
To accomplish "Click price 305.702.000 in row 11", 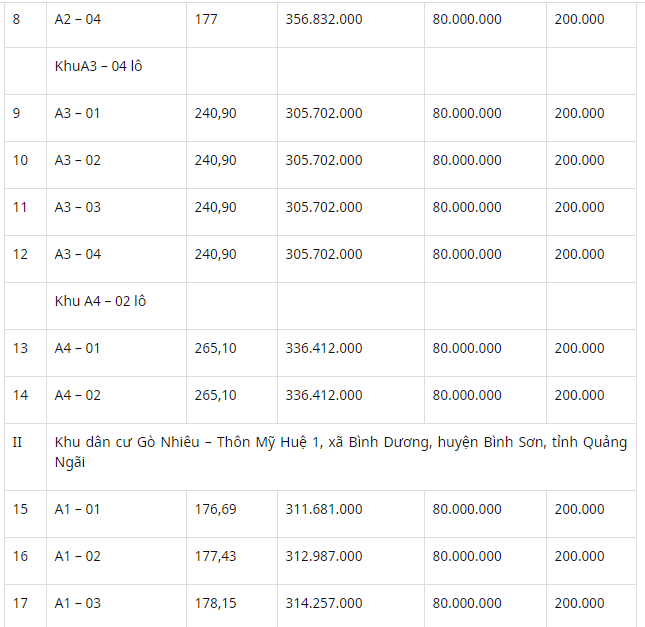I will pyautogui.click(x=324, y=207).
